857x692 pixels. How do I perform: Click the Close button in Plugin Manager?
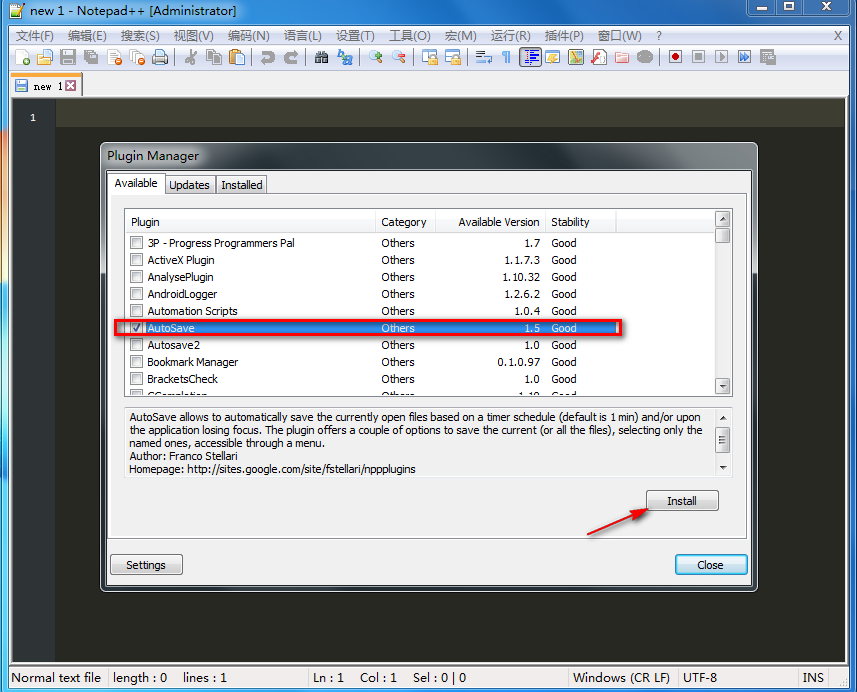tap(711, 565)
